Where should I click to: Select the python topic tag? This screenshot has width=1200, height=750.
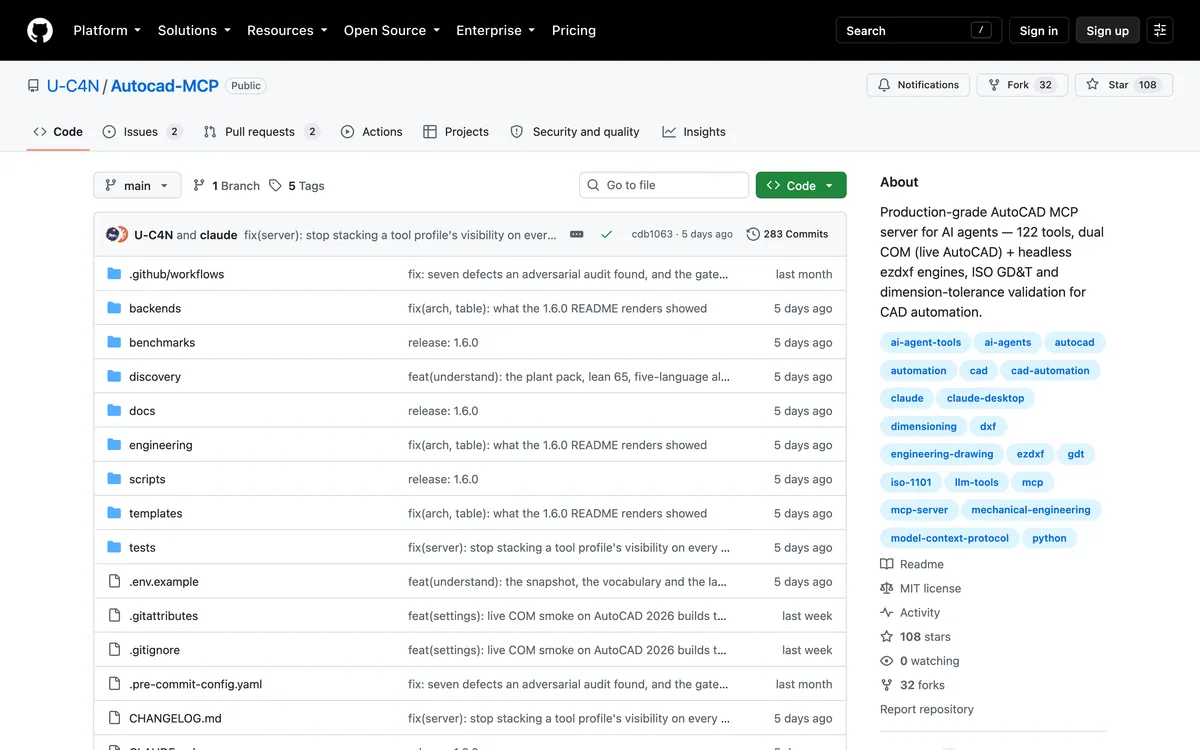point(1049,538)
